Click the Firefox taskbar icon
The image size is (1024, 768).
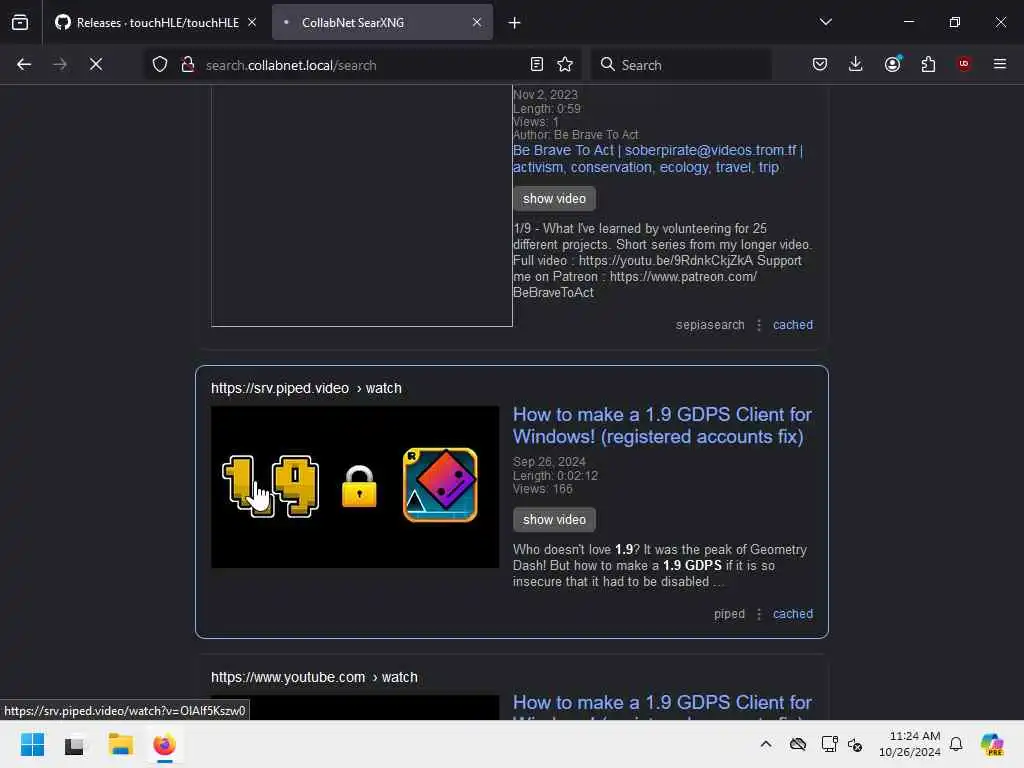(165, 744)
